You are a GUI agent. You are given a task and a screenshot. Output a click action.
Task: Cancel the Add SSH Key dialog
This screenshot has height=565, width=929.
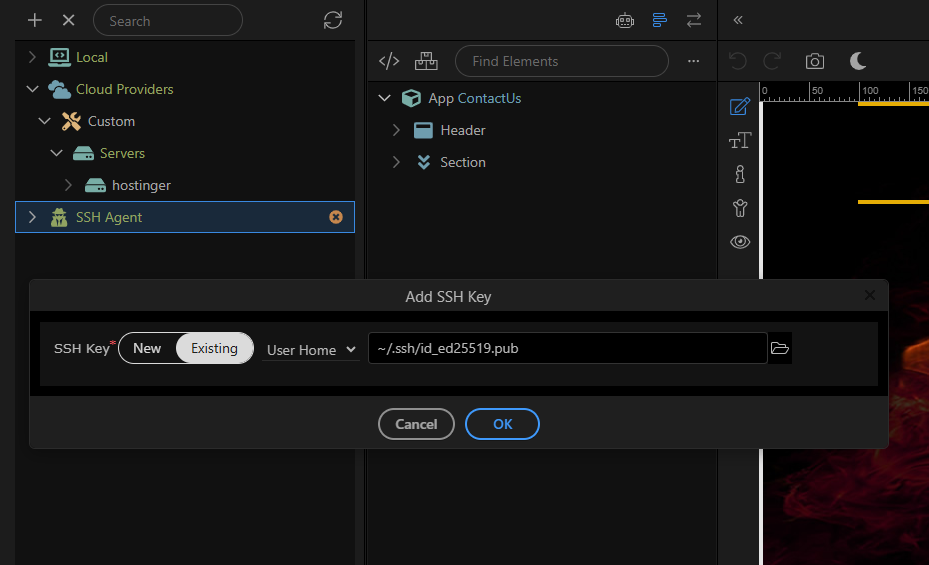417,424
